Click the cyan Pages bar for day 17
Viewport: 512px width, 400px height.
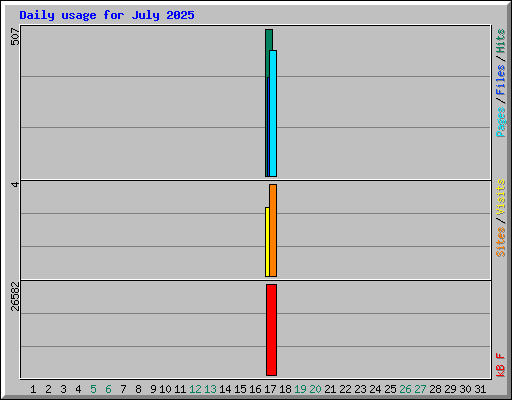point(273,113)
